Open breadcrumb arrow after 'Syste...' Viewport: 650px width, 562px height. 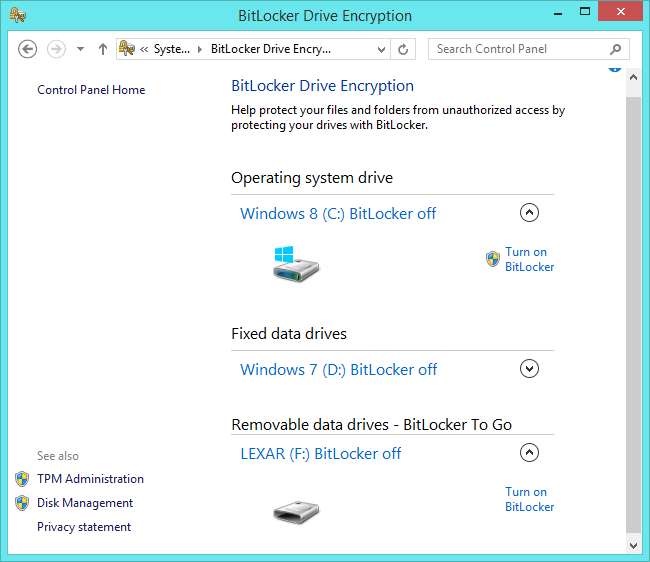(200, 50)
